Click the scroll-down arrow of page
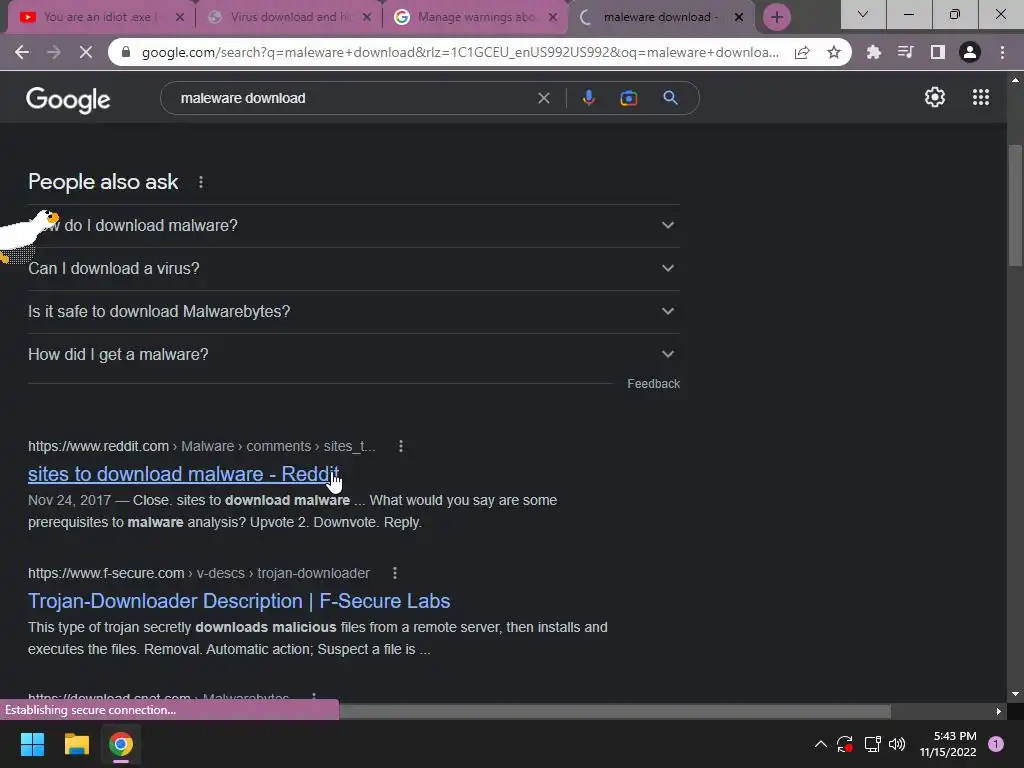This screenshot has width=1024, height=768. (1015, 694)
